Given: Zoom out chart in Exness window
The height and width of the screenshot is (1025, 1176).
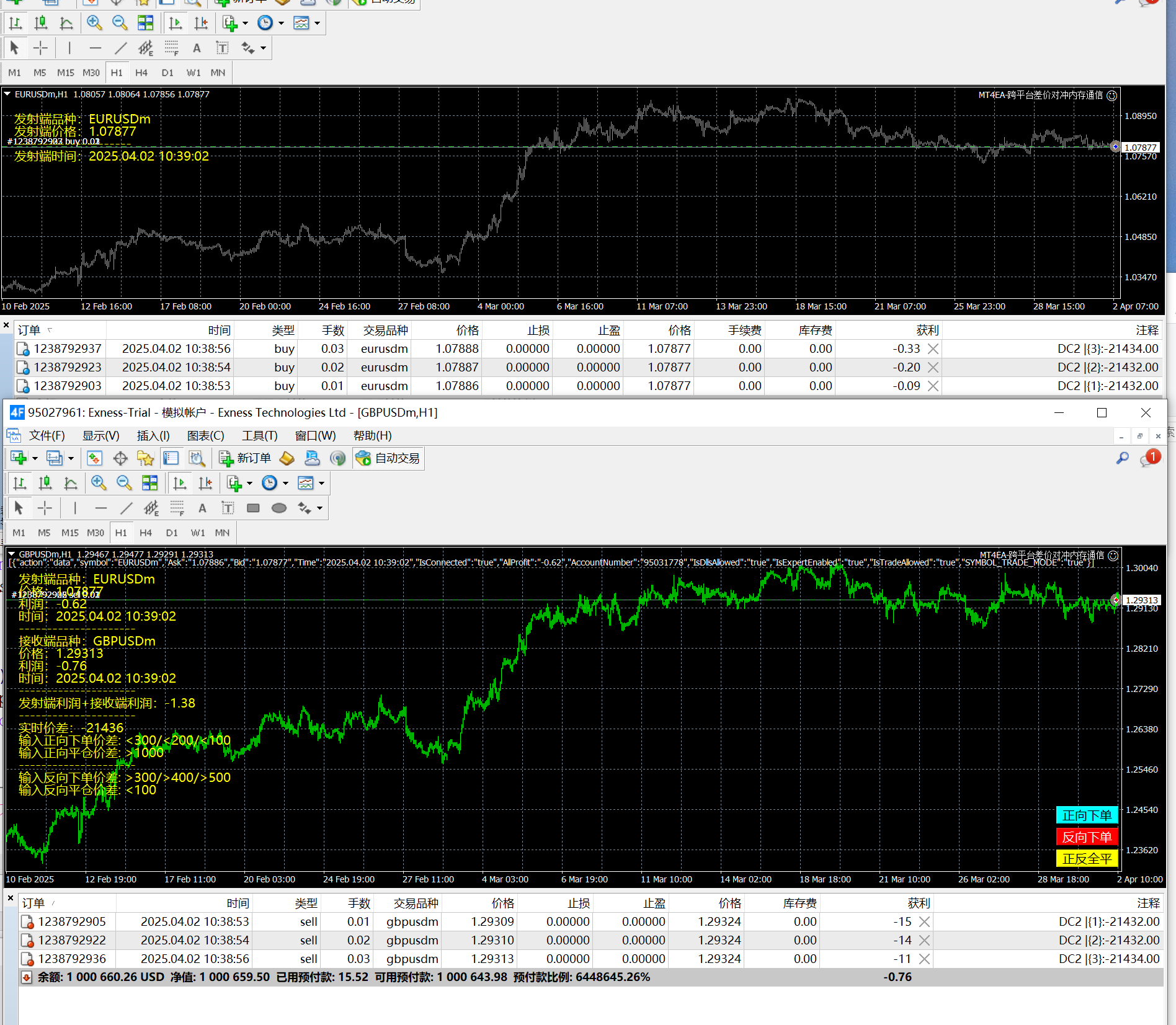Looking at the screenshot, I should 124,483.
